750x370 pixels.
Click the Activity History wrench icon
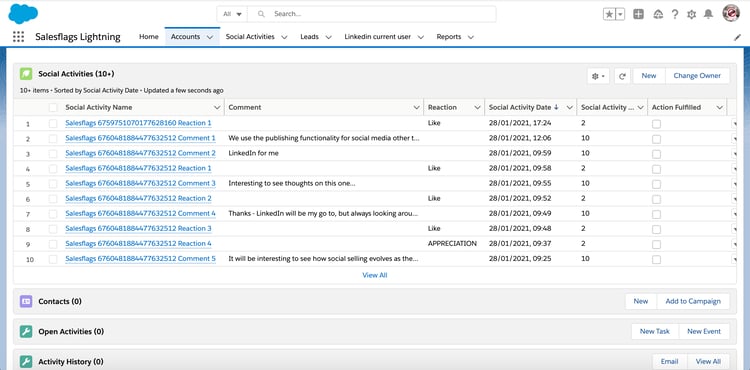pyautogui.click(x=26, y=361)
